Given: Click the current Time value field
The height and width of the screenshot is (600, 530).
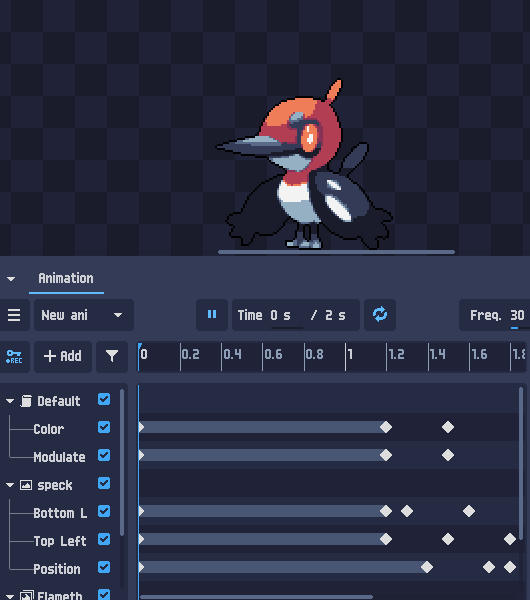Looking at the screenshot, I should tap(287, 316).
